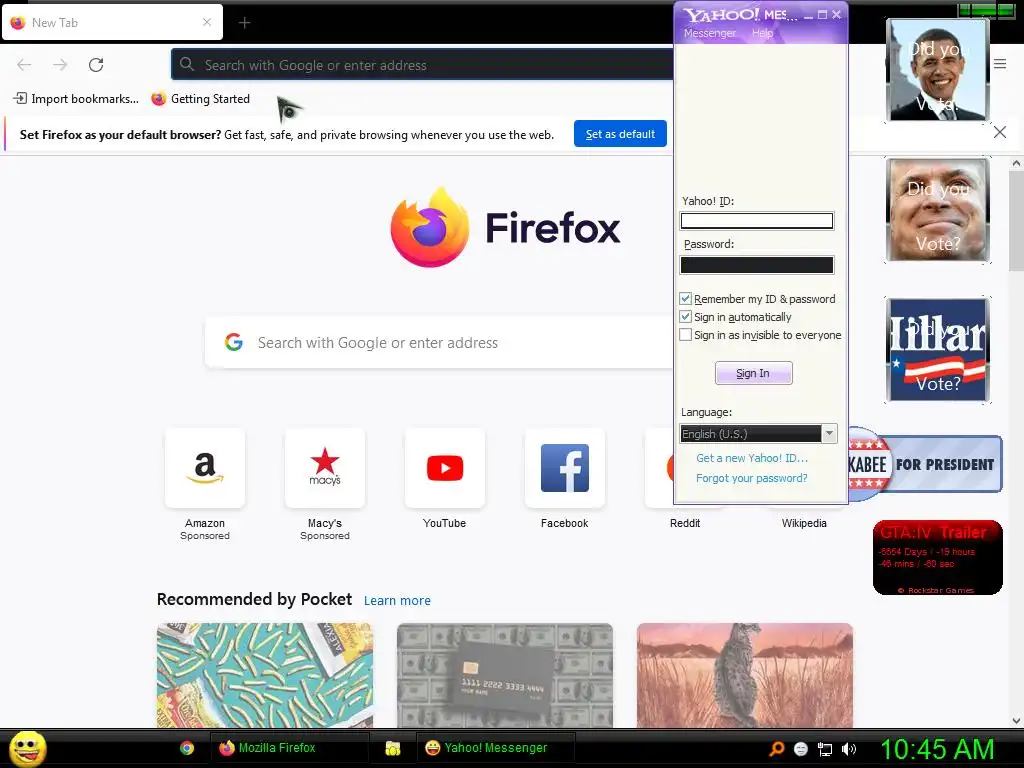Launch Chrome from the taskbar

(x=187, y=748)
